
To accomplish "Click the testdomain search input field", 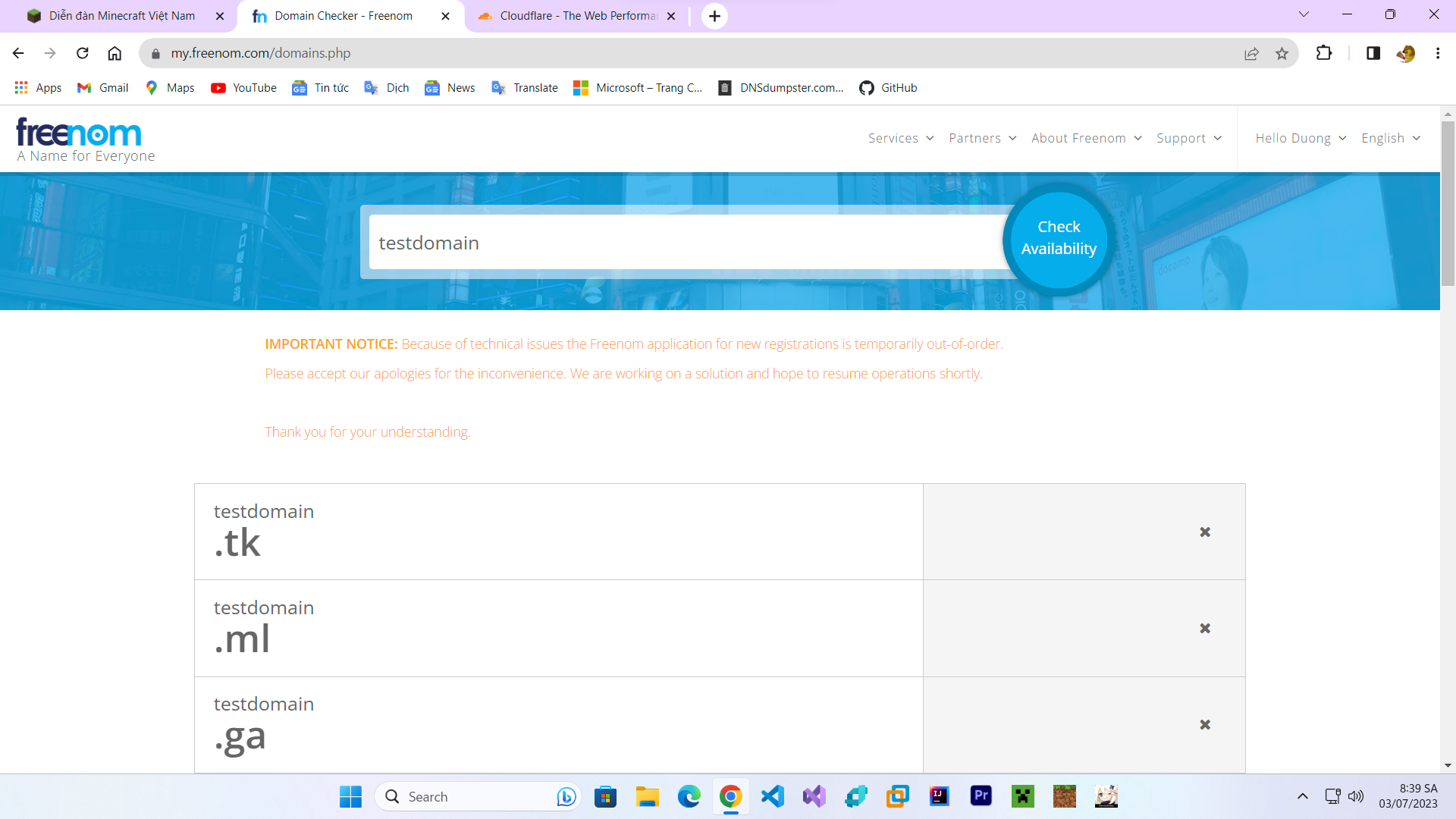I will coord(682,243).
